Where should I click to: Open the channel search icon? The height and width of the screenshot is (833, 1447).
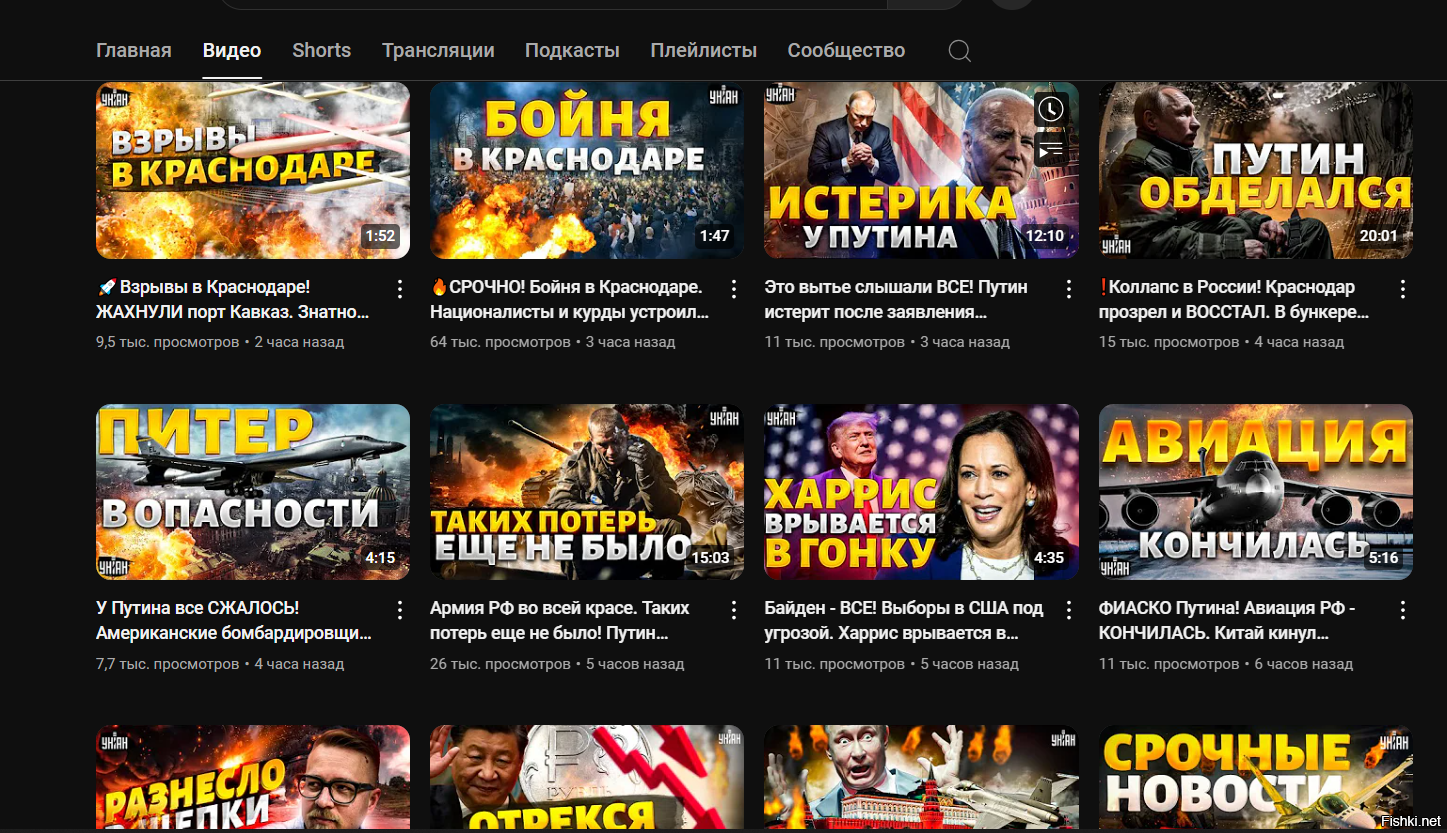(x=959, y=51)
